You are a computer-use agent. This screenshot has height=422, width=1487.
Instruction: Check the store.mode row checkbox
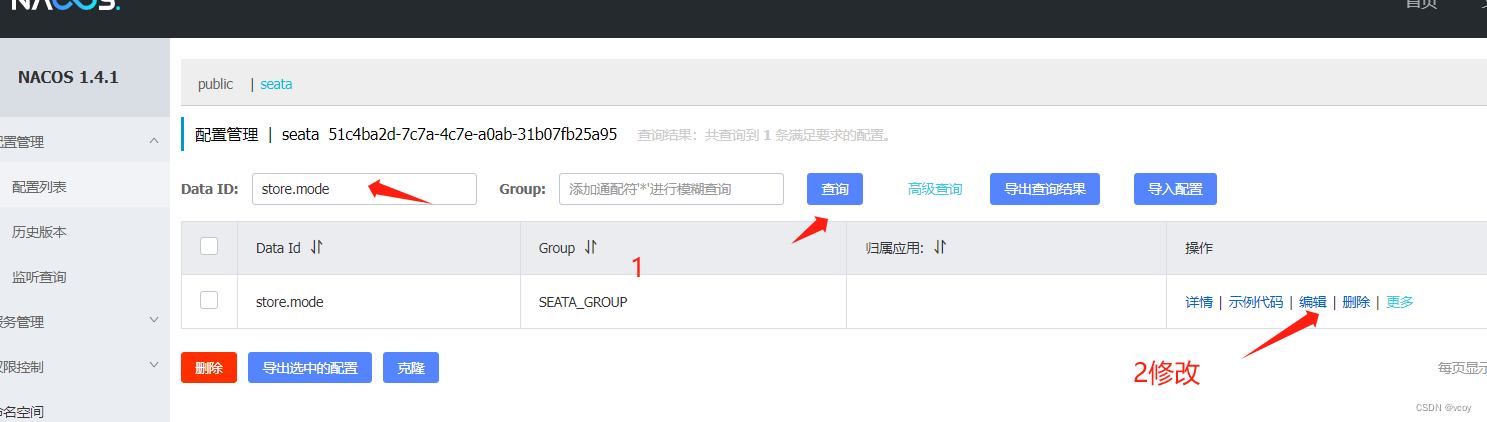(x=209, y=300)
